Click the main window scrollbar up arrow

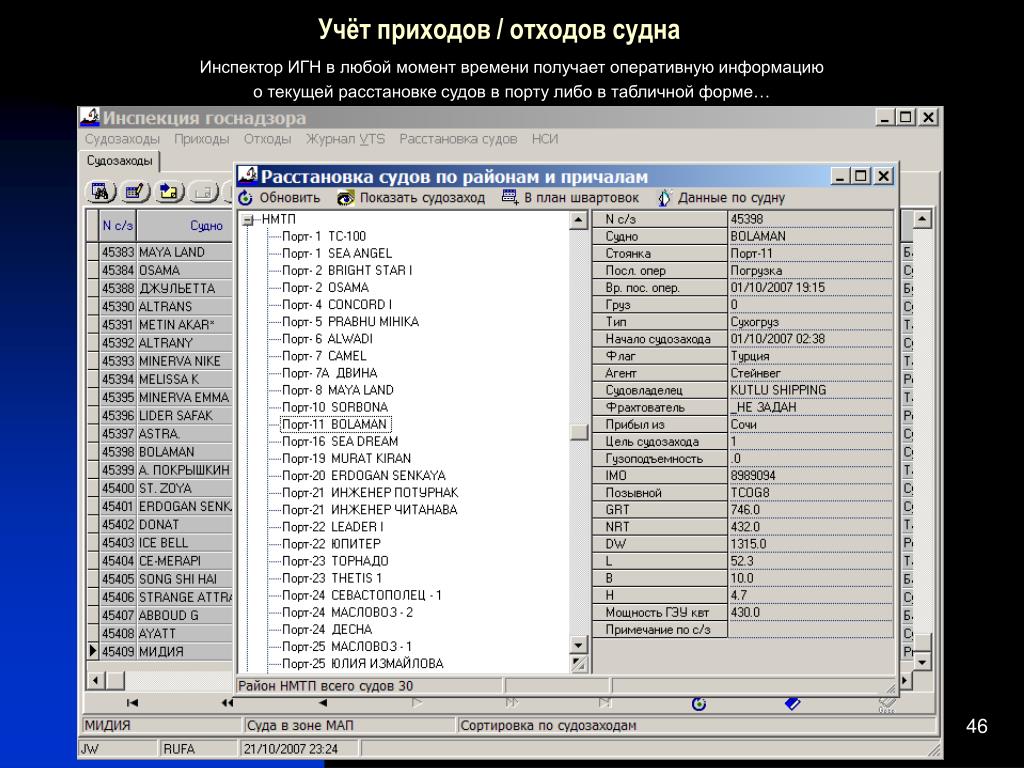pyautogui.click(x=921, y=219)
